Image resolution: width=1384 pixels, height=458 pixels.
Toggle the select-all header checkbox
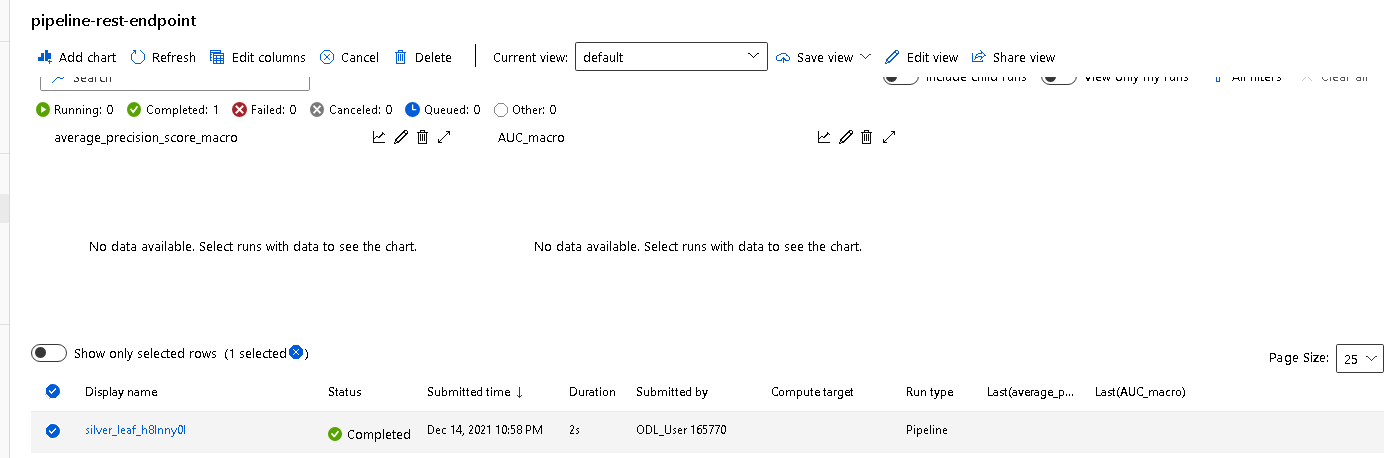(x=53, y=391)
